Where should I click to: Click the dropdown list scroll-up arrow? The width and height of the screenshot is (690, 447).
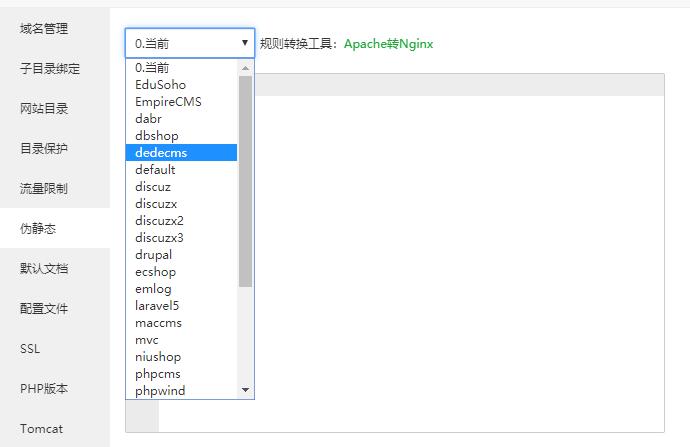[x=246, y=68]
